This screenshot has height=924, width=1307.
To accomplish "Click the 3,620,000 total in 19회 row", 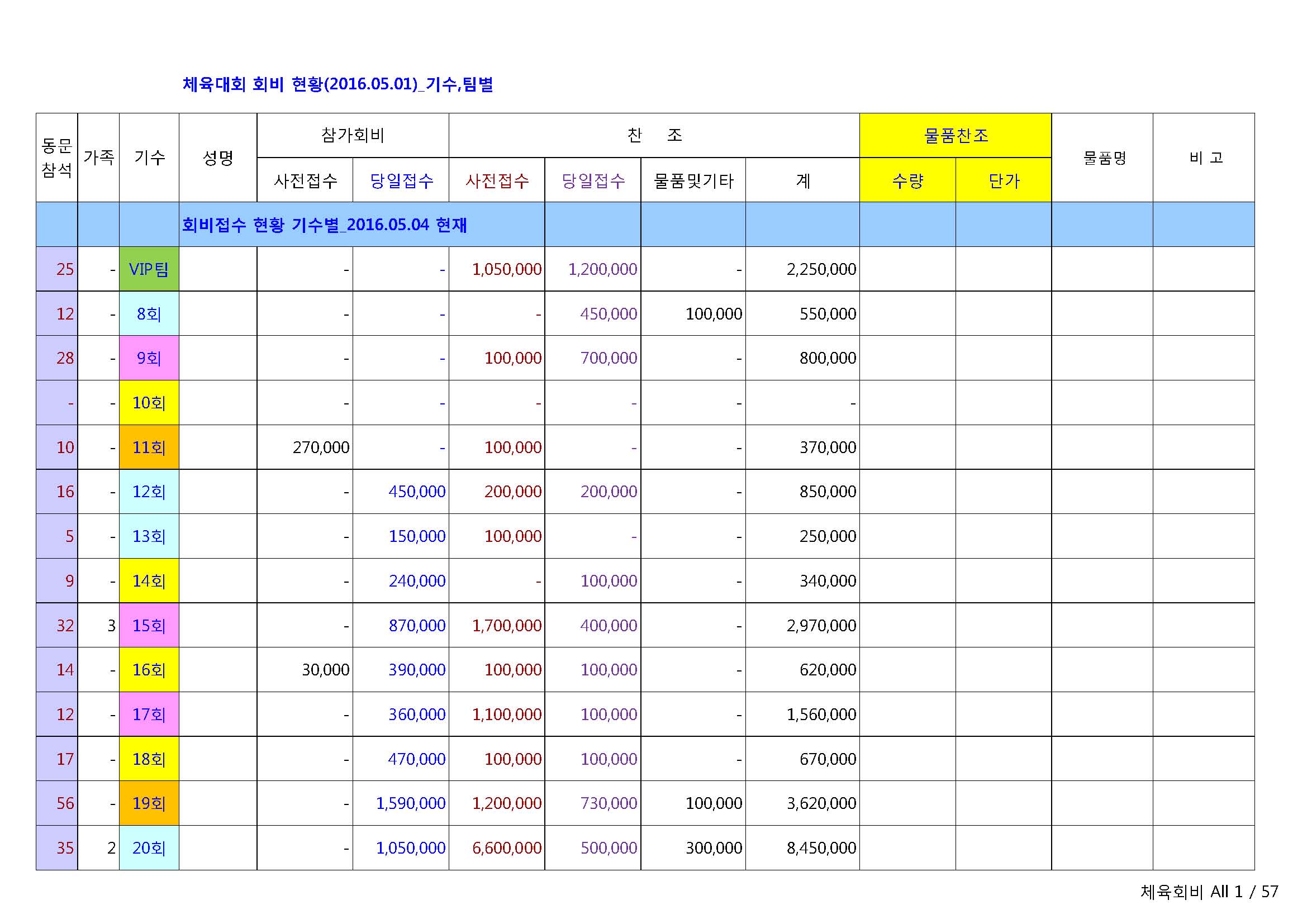I will tap(821, 803).
